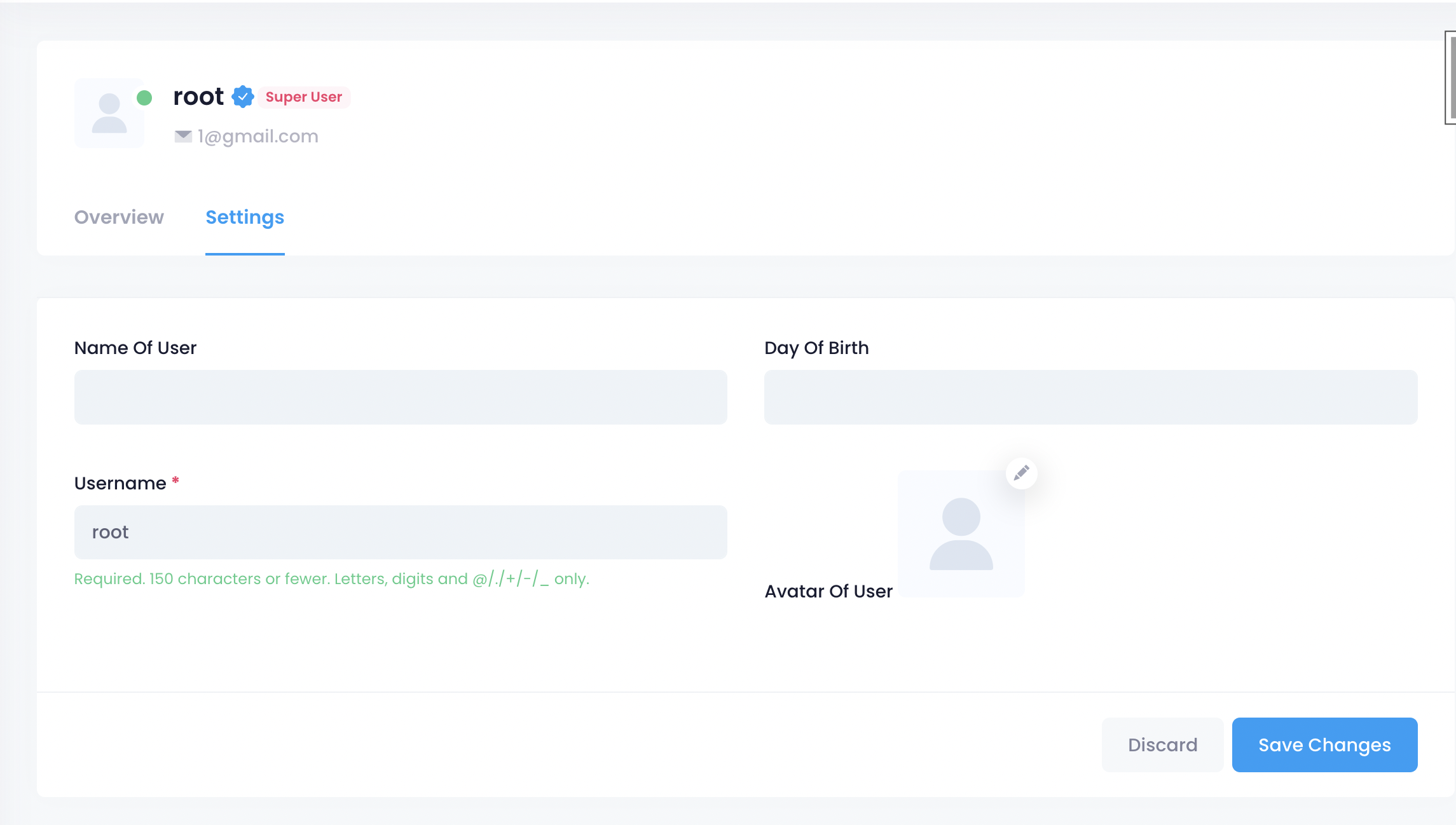Click the Super User badge
Viewport: 1456px width, 825px height.
(x=304, y=97)
